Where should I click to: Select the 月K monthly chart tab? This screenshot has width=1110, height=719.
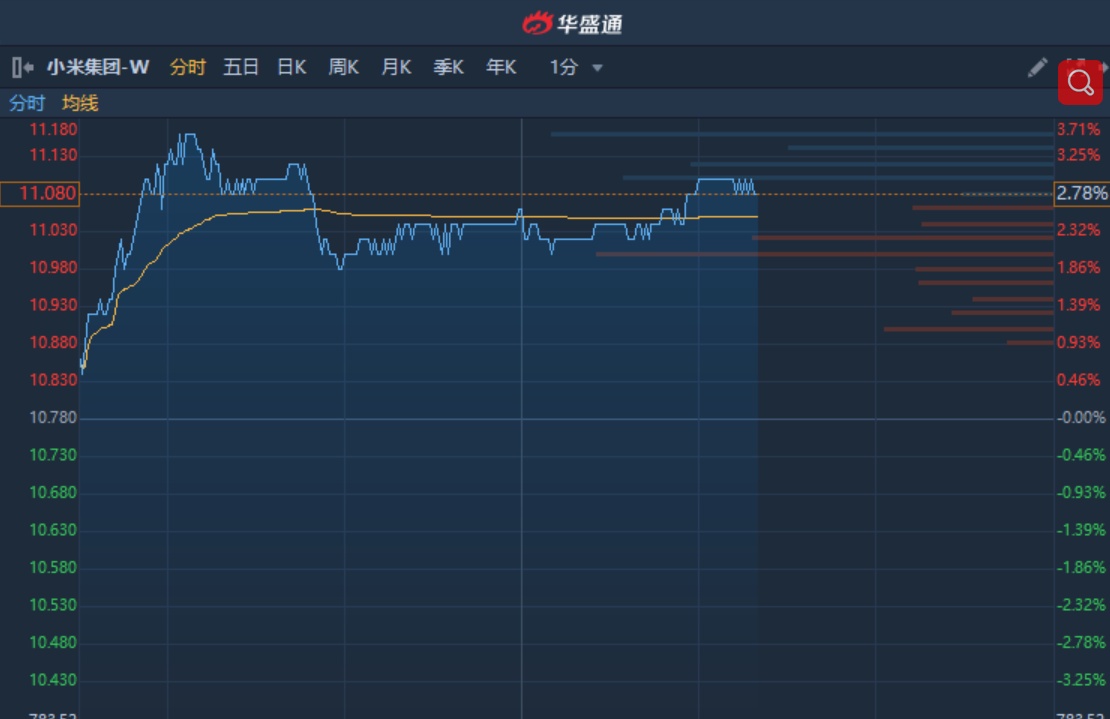coord(396,68)
